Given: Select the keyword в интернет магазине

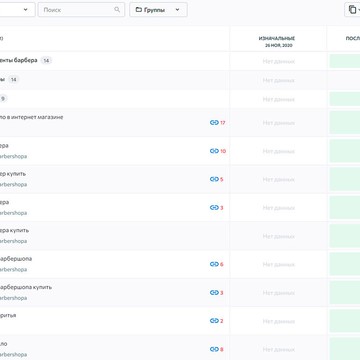Looking at the screenshot, I should (31, 117).
